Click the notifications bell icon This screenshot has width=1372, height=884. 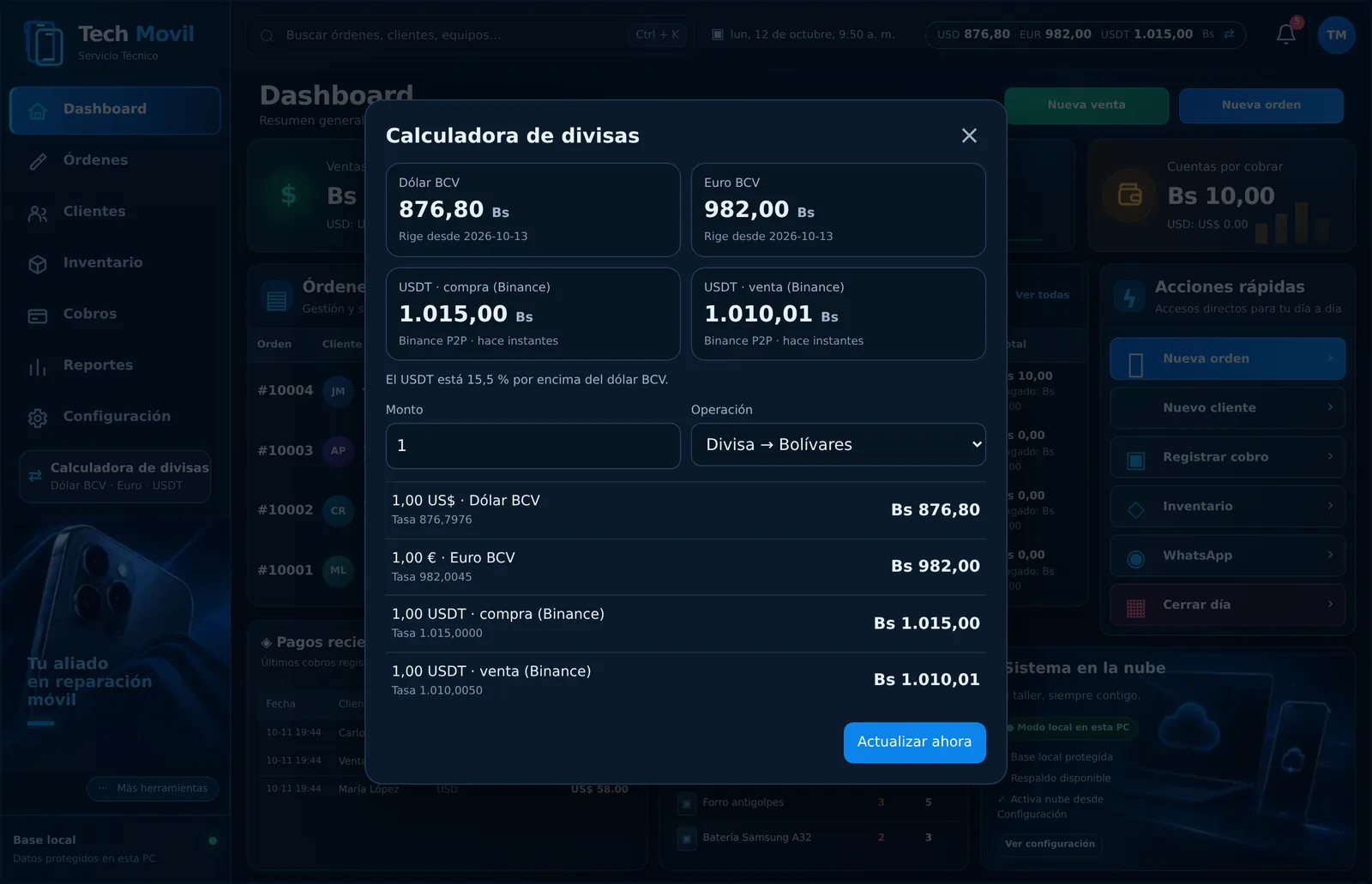pos(1285,34)
